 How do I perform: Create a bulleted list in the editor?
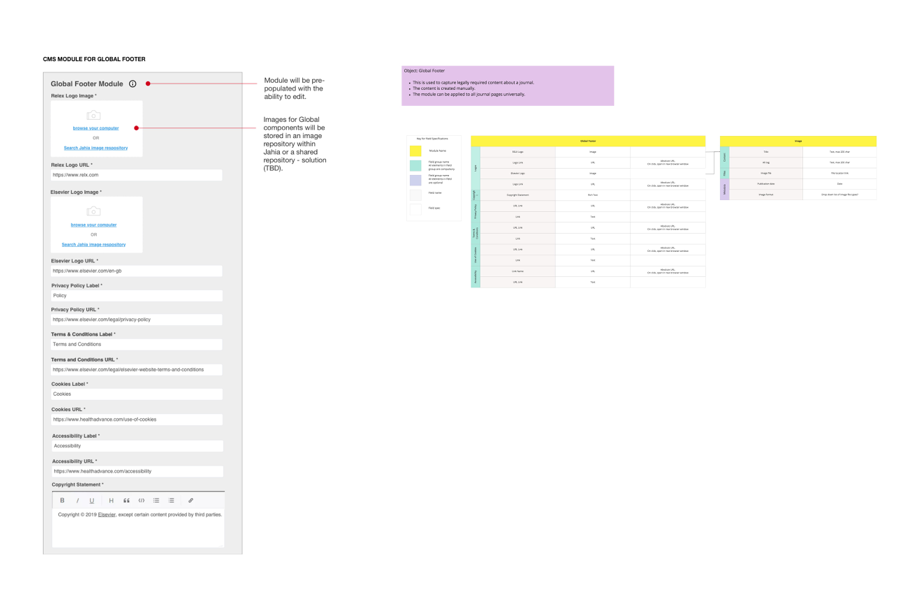156,500
